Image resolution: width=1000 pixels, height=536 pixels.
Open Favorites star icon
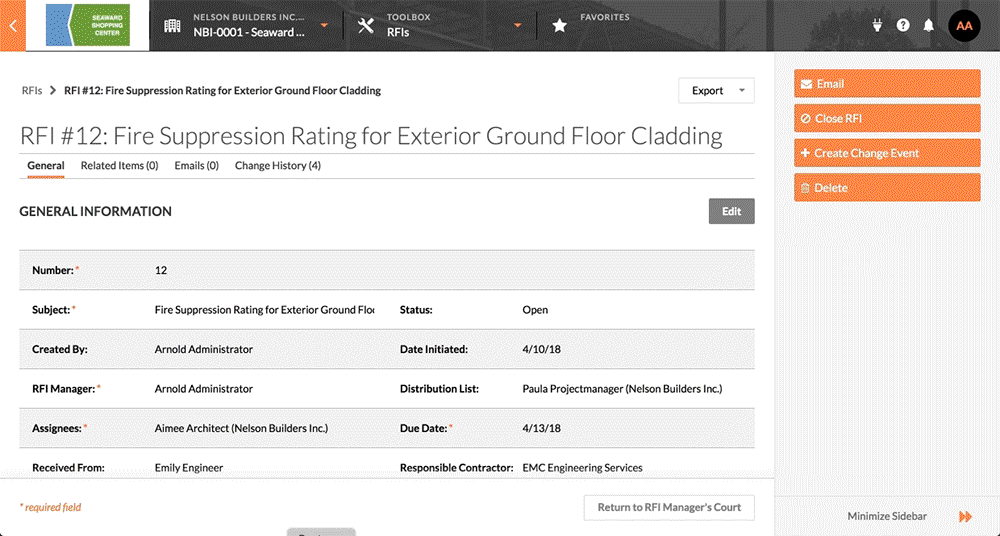tap(560, 26)
